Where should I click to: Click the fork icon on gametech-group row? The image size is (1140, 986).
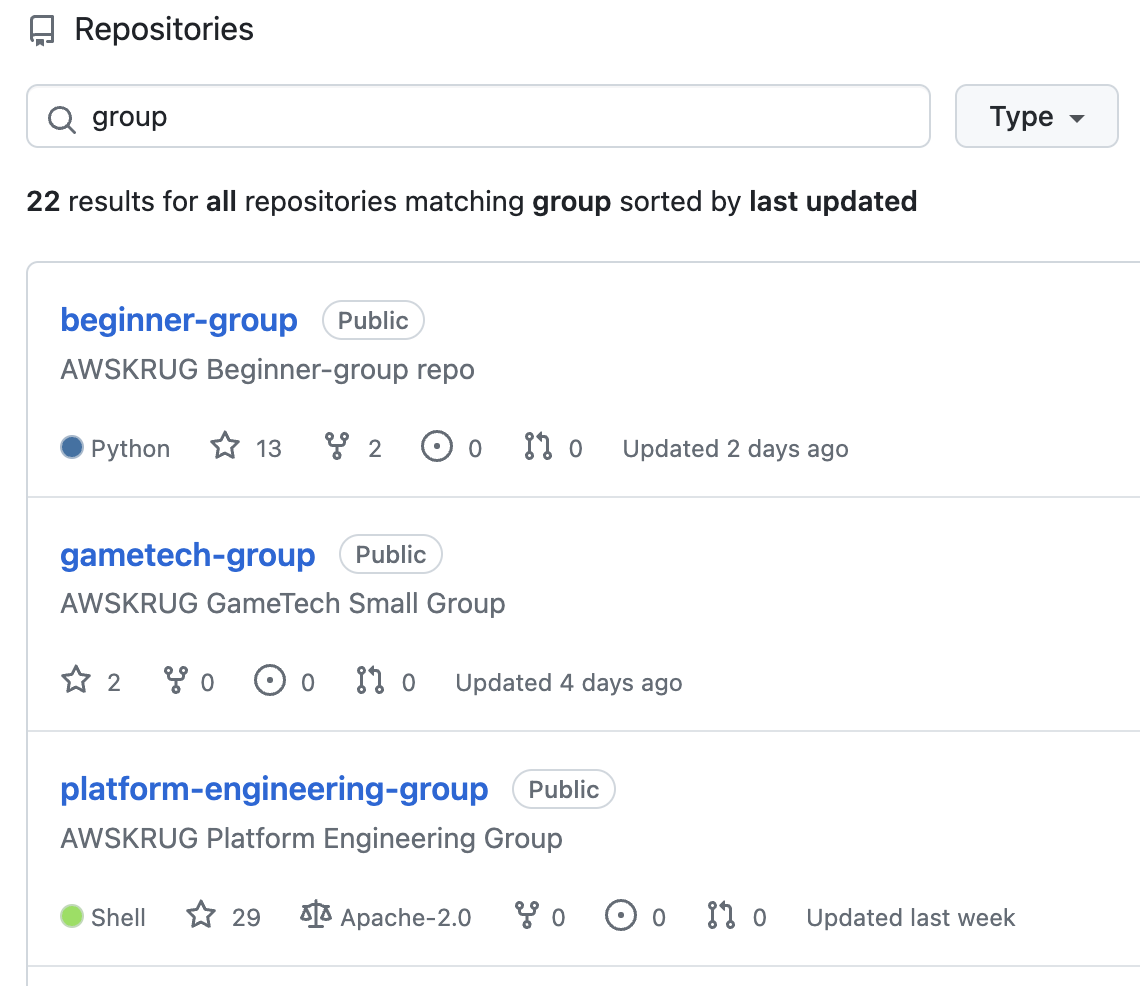click(176, 681)
